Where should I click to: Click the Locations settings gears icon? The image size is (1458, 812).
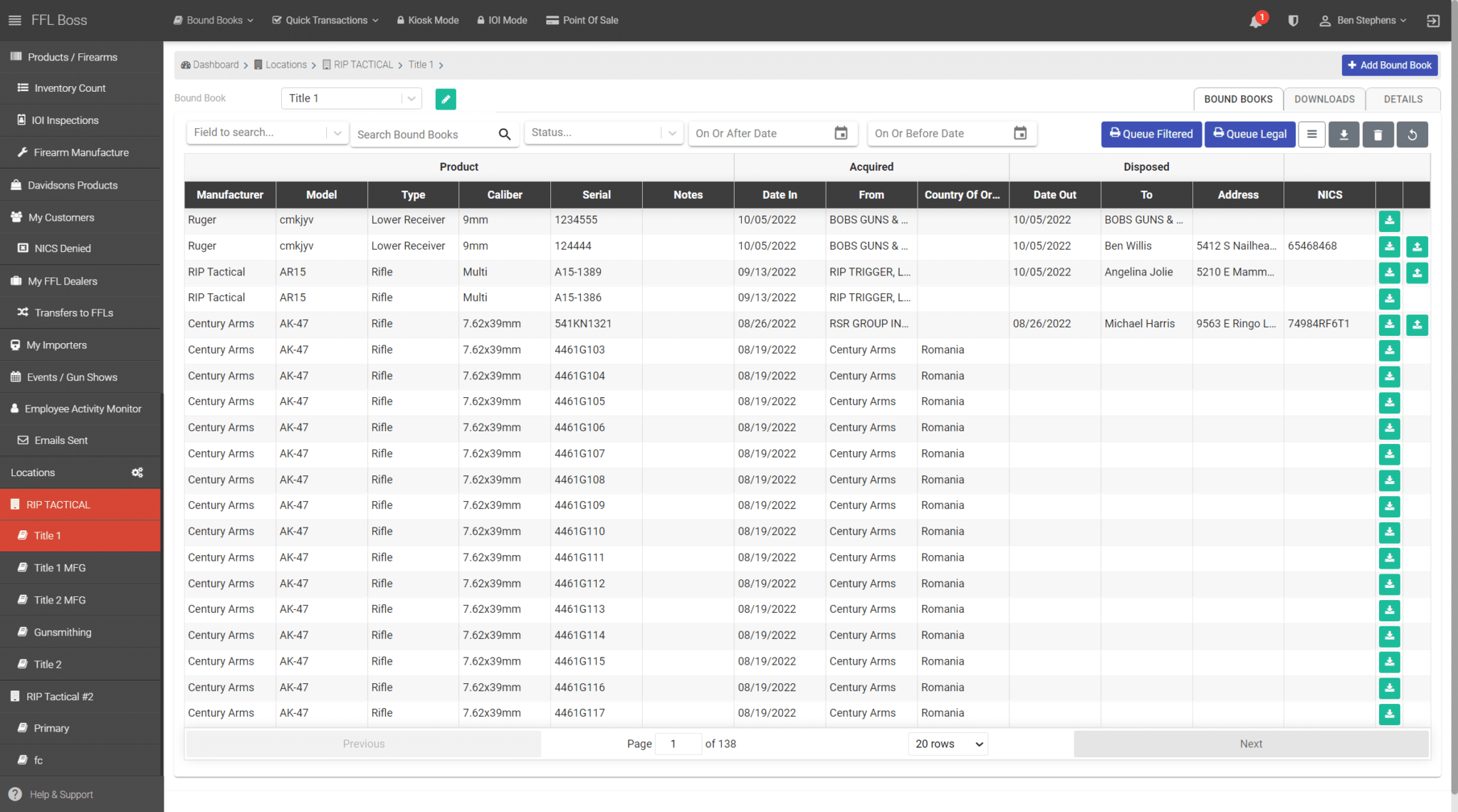point(137,473)
